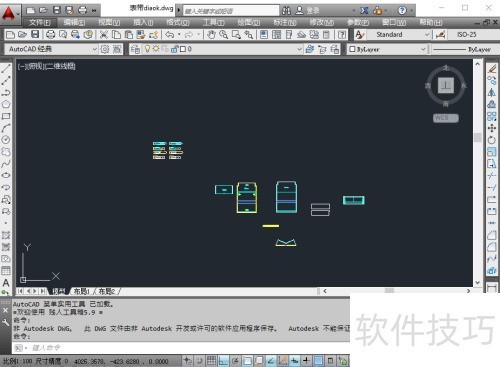Select the Polygon drawing tool
This screenshot has width=500, height=367.
pyautogui.click(x=6, y=104)
